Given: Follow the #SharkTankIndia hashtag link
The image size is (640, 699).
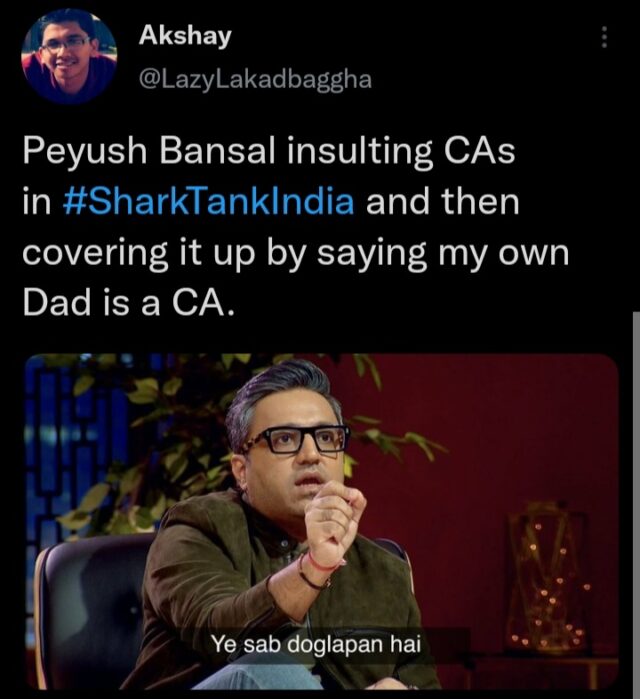Looking at the screenshot, I should pyautogui.click(x=209, y=201).
